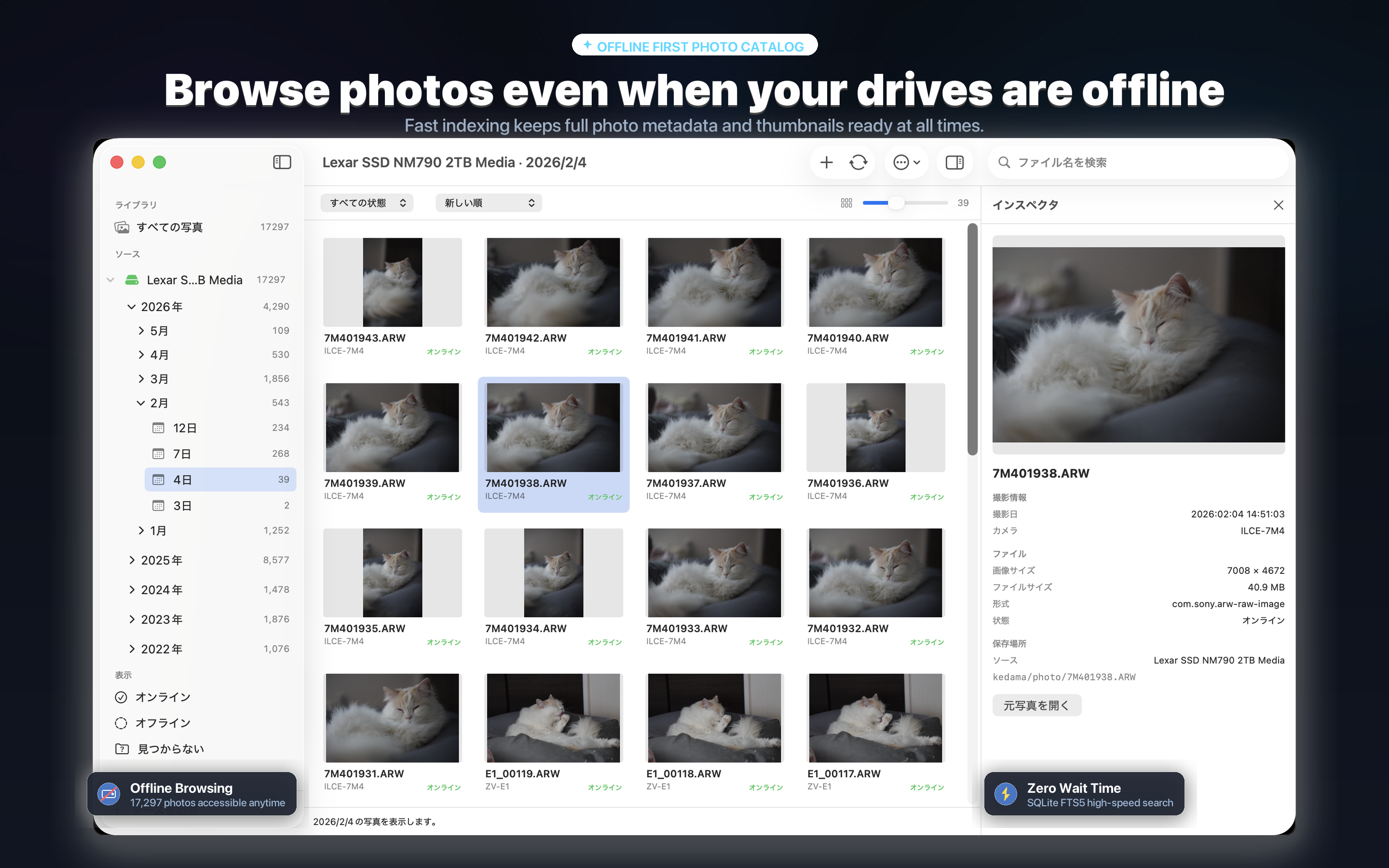Open the すべての状態 filter dropdown
The image size is (1389, 868).
coord(367,203)
